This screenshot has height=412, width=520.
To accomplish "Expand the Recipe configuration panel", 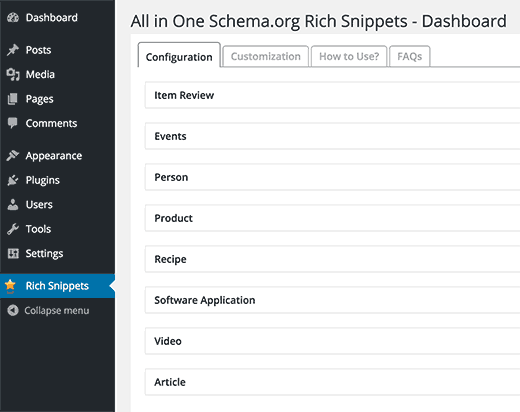I will coord(332,259).
